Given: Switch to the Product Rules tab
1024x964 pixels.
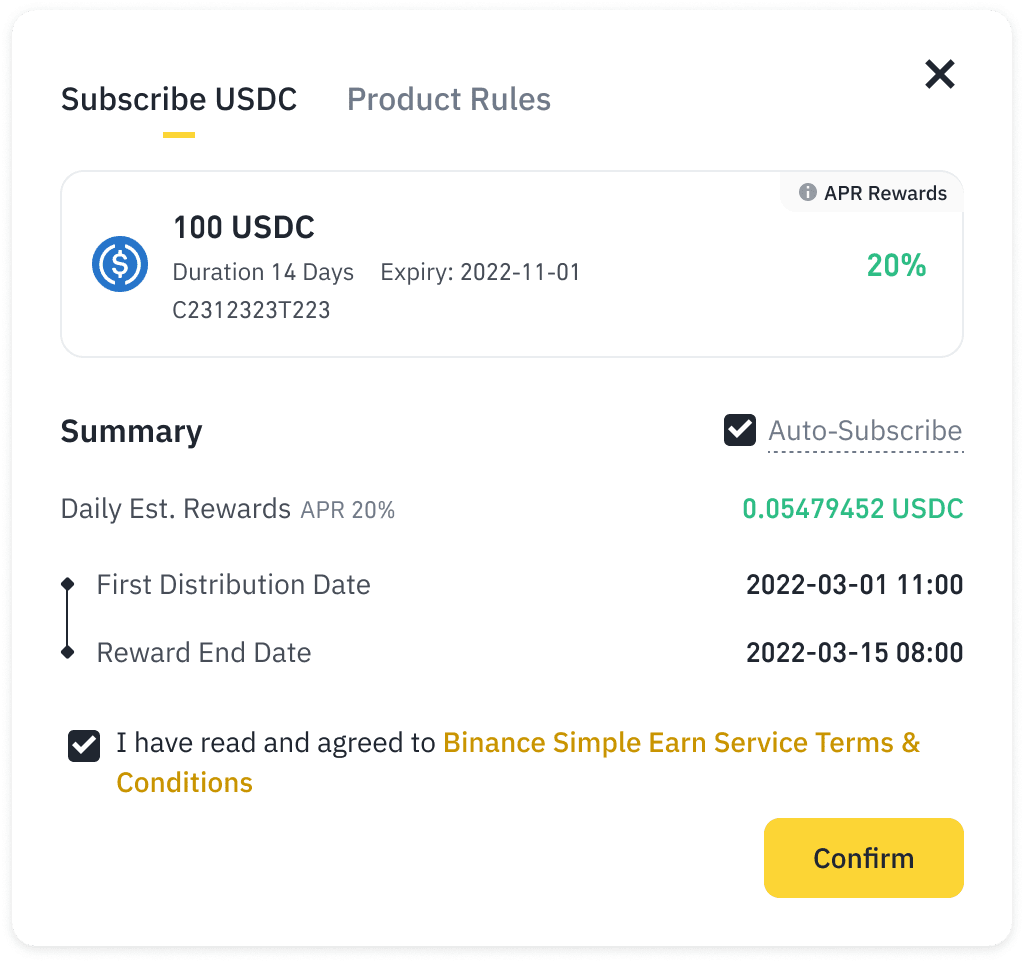Looking at the screenshot, I should click(x=448, y=100).
